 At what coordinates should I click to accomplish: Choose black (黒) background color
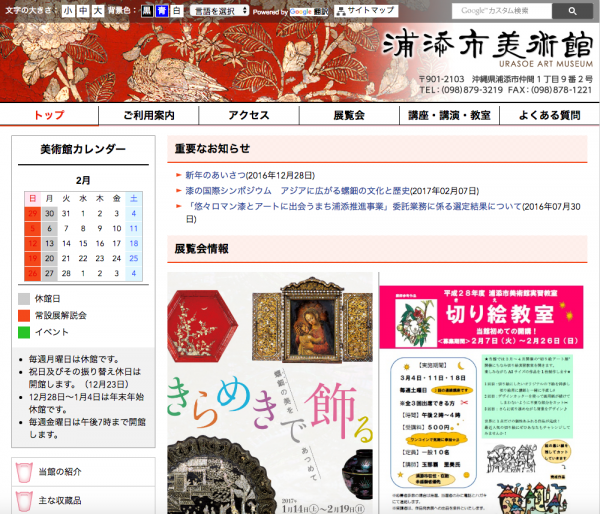click(147, 11)
